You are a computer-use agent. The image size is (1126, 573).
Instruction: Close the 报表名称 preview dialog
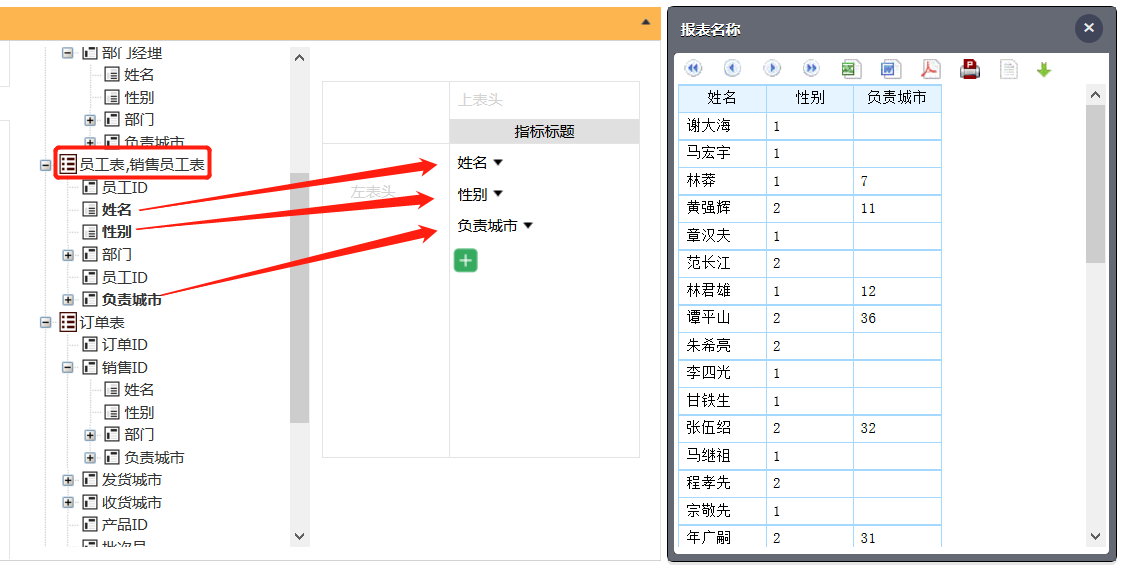tap(1089, 28)
